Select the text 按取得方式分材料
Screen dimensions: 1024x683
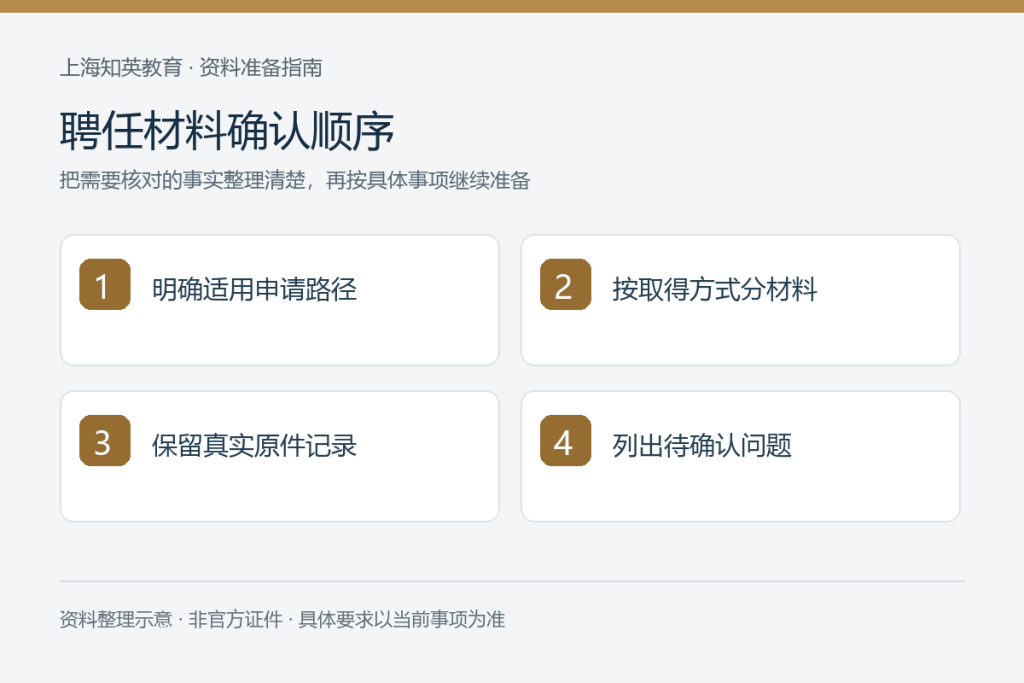[715, 289]
